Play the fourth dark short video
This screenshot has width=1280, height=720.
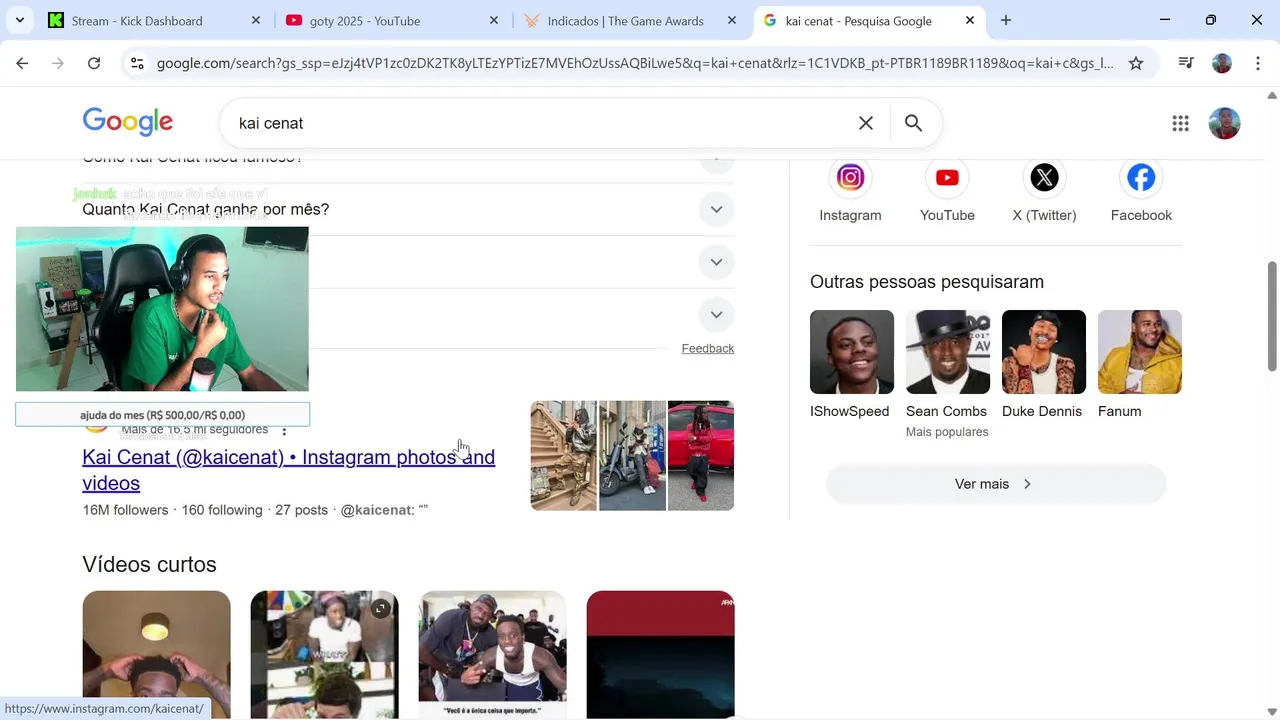[660, 654]
